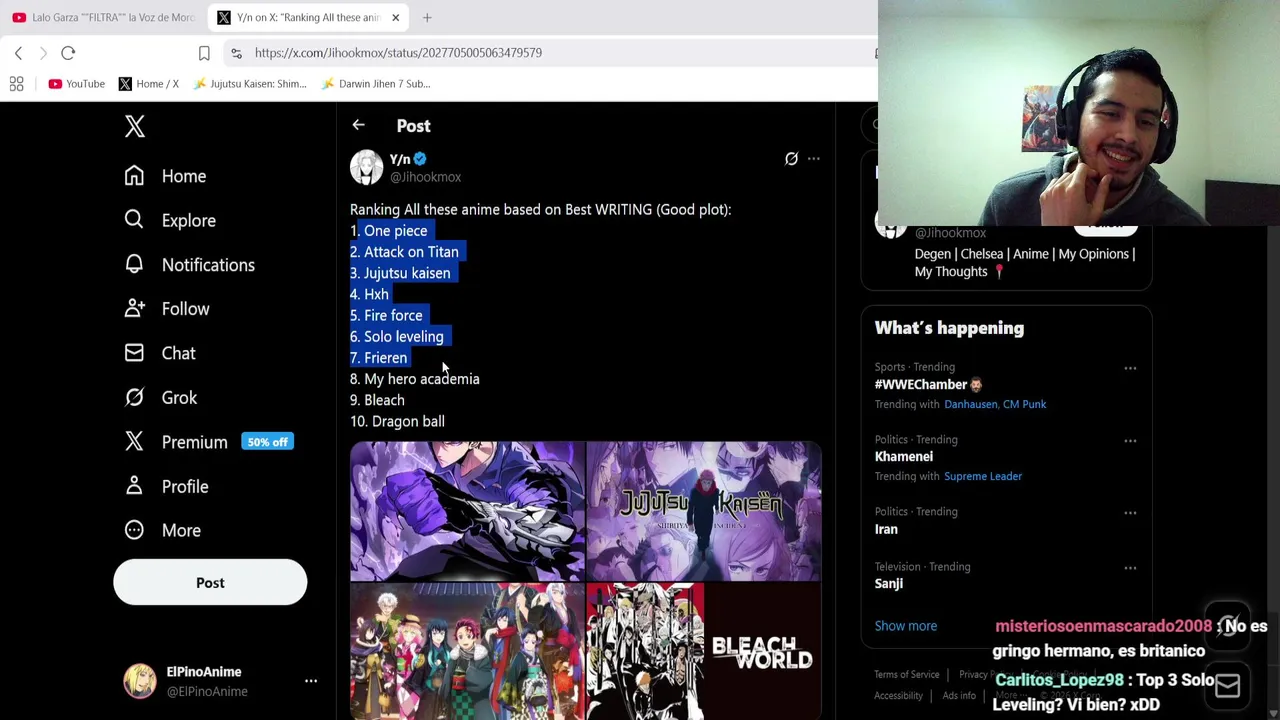
Task: Open options for Iran trend
Action: [1130, 512]
